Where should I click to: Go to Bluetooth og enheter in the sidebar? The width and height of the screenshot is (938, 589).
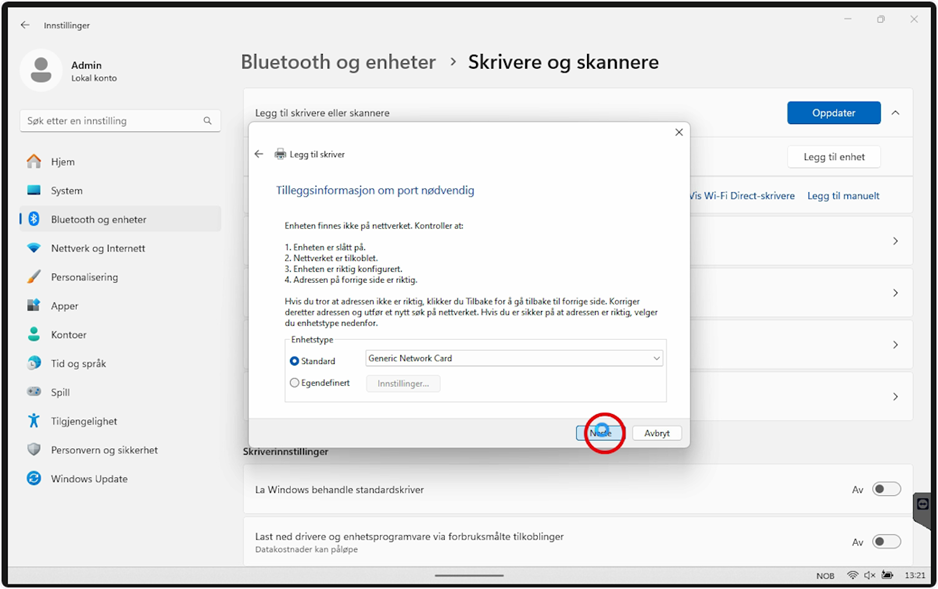click(120, 219)
